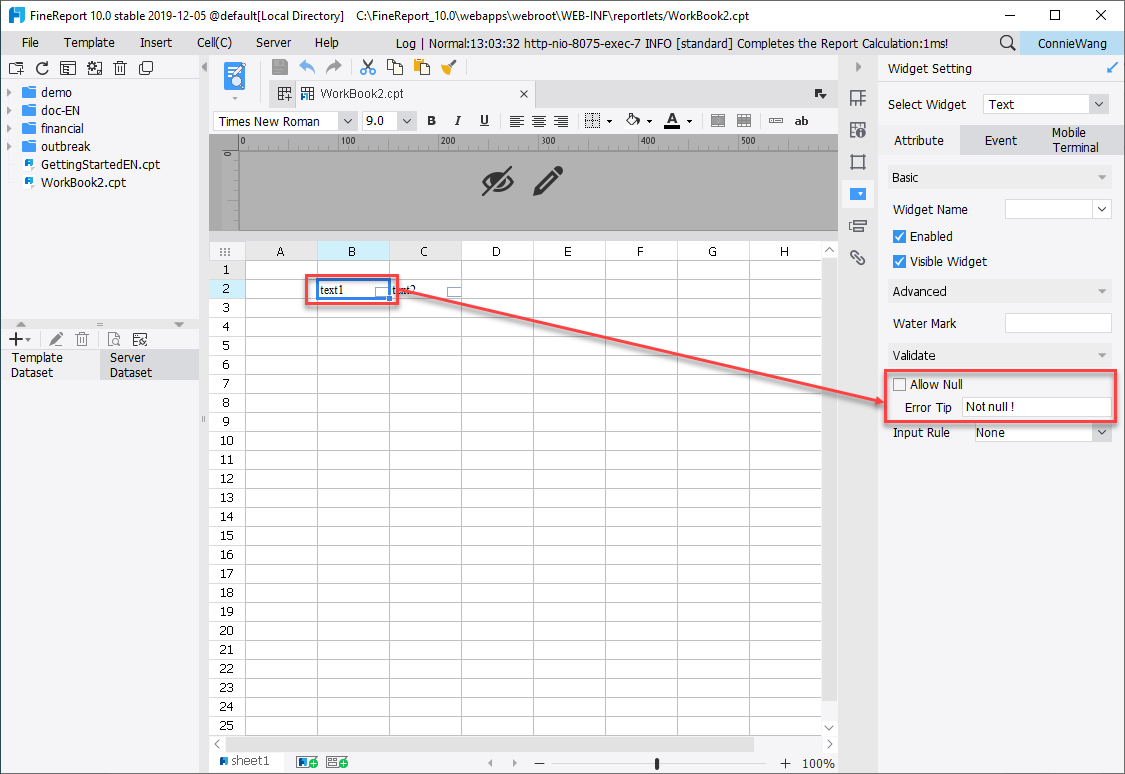Select the Cut tool in the toolbar

[x=368, y=67]
